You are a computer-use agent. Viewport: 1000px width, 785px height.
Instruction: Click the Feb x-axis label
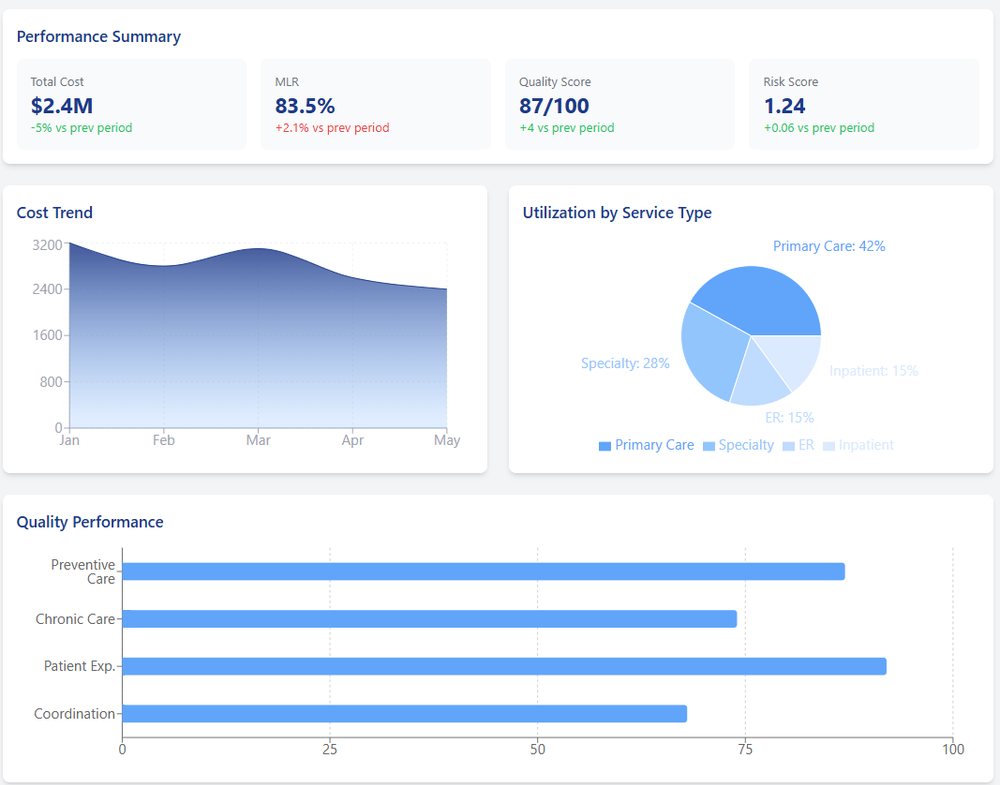164,440
